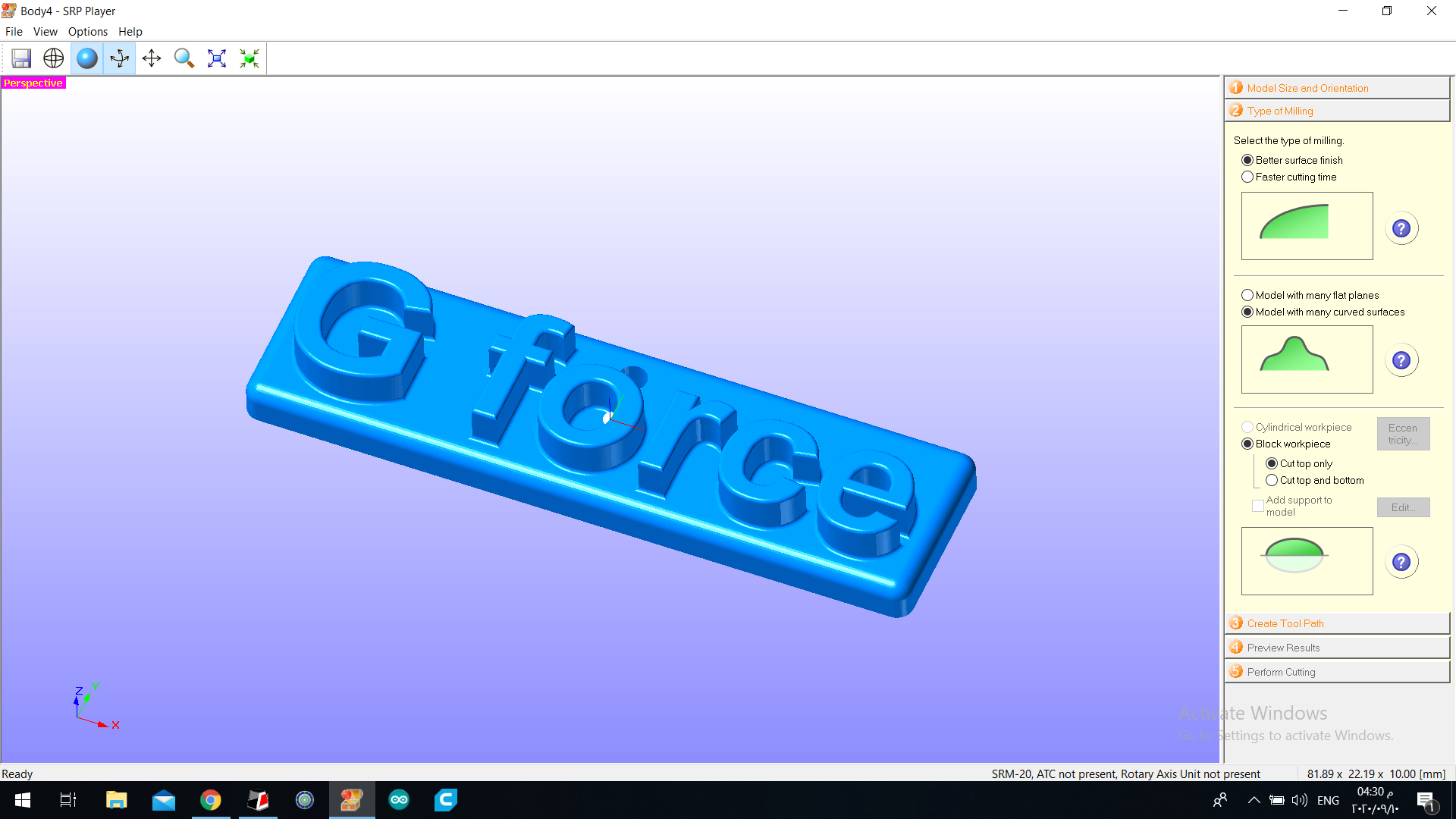Toggle the shaded sphere rendering icon

[87, 58]
